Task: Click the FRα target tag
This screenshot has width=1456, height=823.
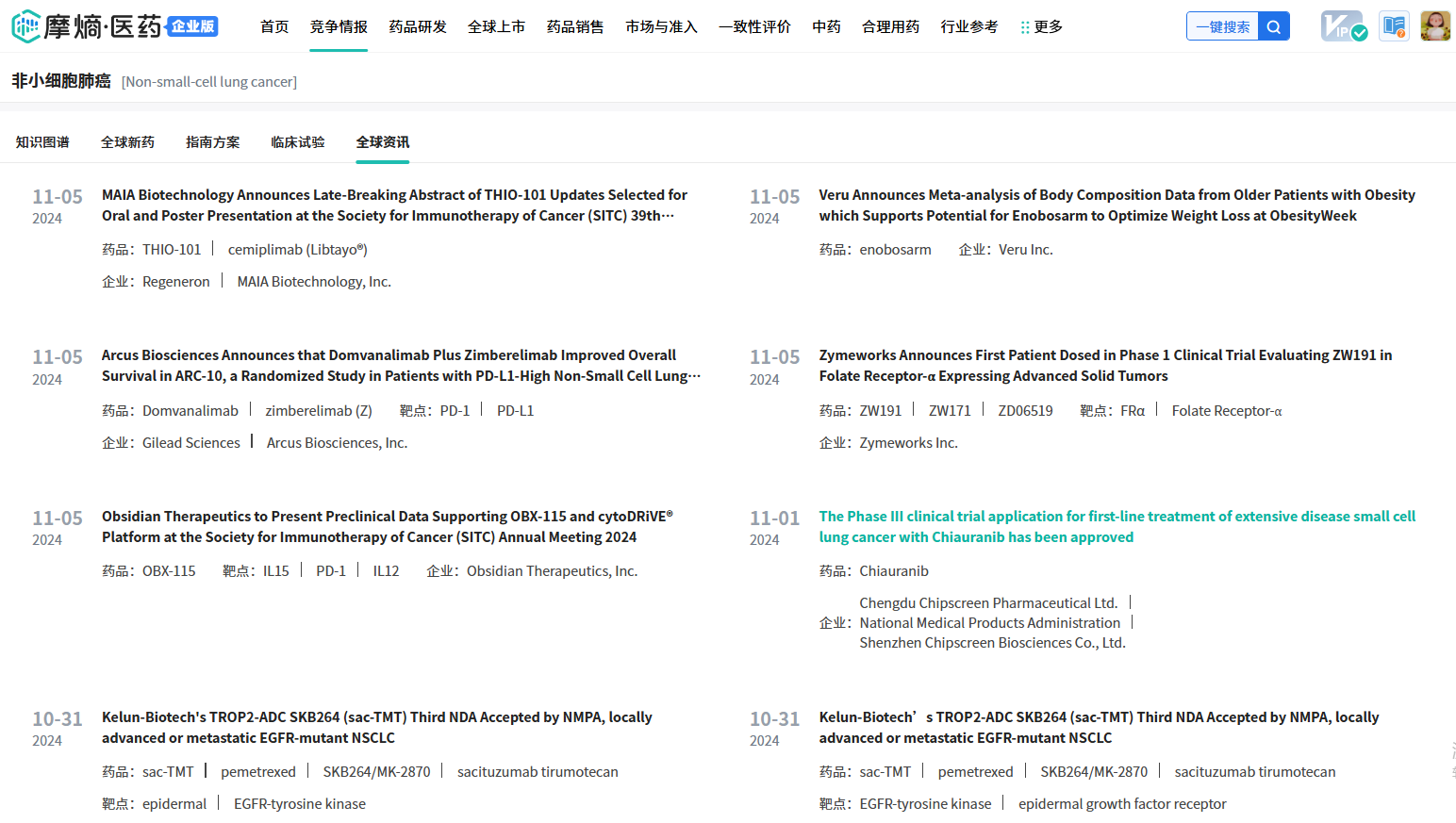Action: (1133, 411)
